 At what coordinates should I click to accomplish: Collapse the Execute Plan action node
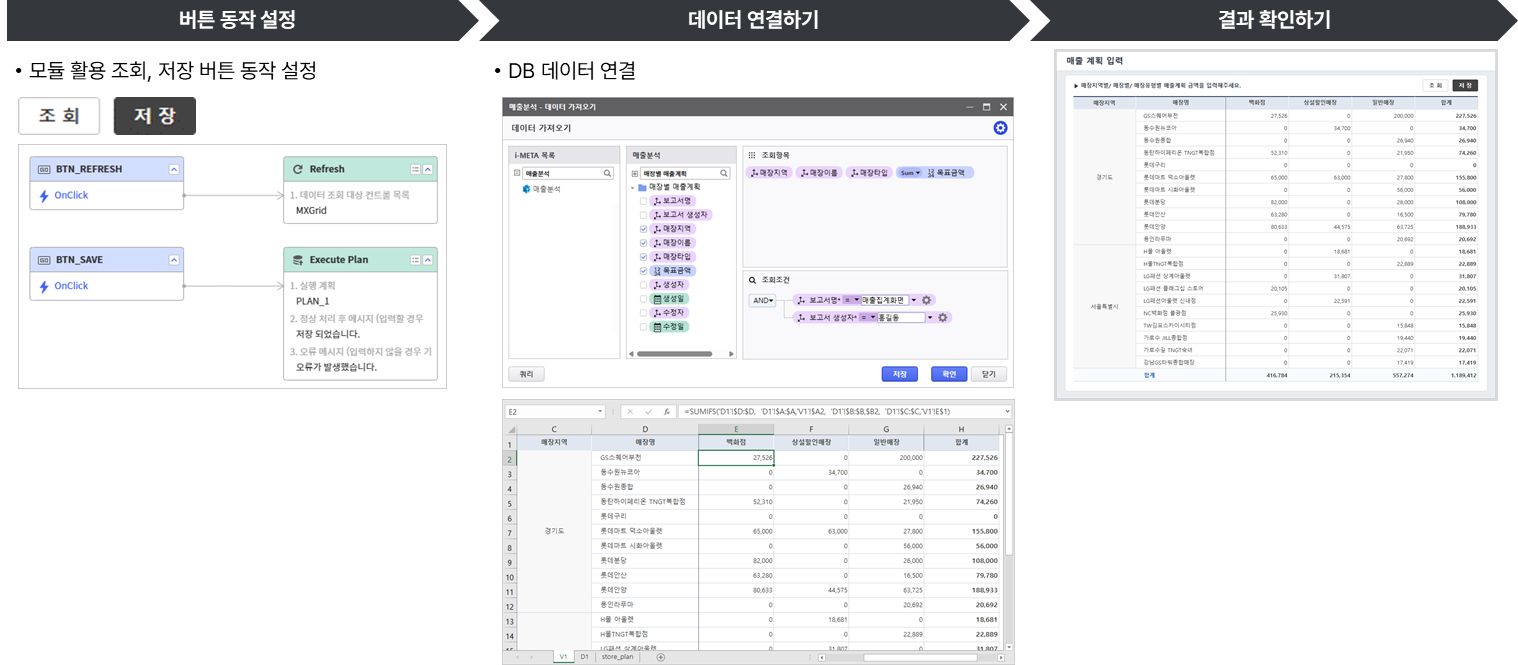pyautogui.click(x=428, y=260)
